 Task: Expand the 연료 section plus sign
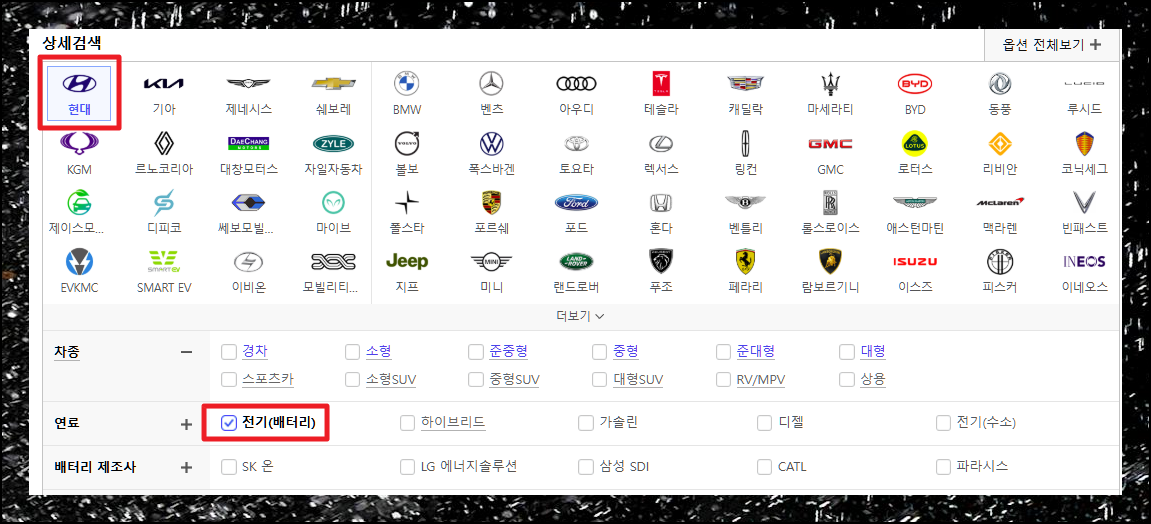(x=186, y=423)
